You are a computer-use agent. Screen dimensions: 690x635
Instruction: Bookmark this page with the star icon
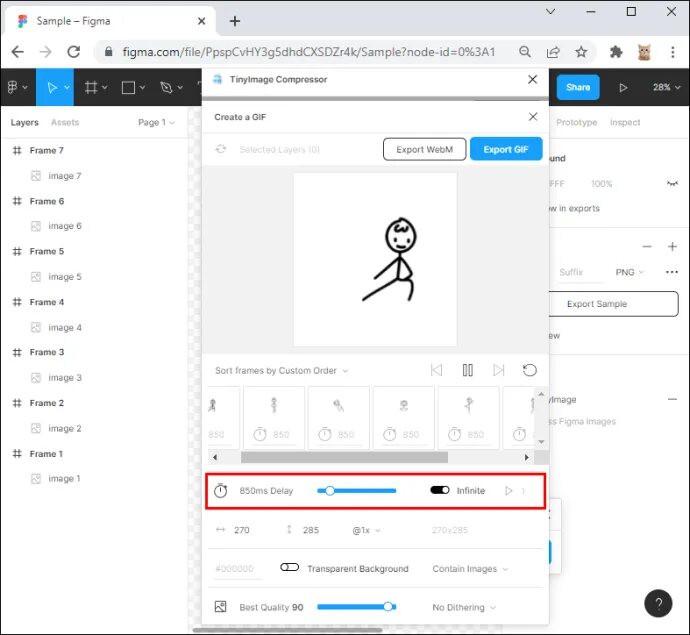(x=581, y=52)
